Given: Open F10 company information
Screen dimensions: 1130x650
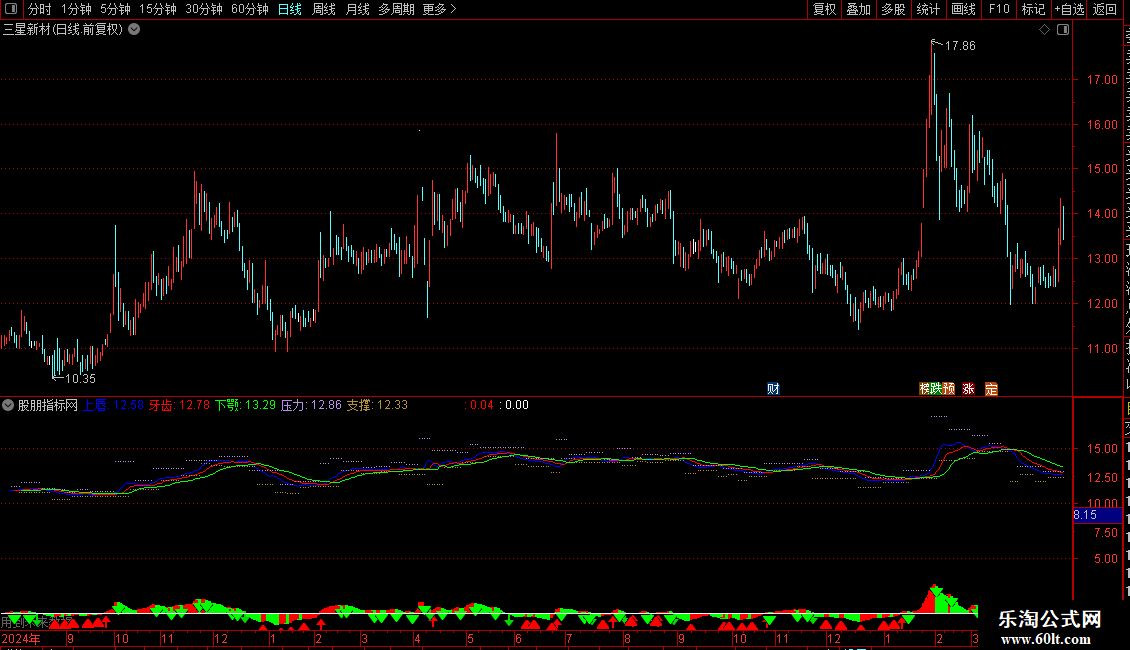Looking at the screenshot, I should point(999,9).
